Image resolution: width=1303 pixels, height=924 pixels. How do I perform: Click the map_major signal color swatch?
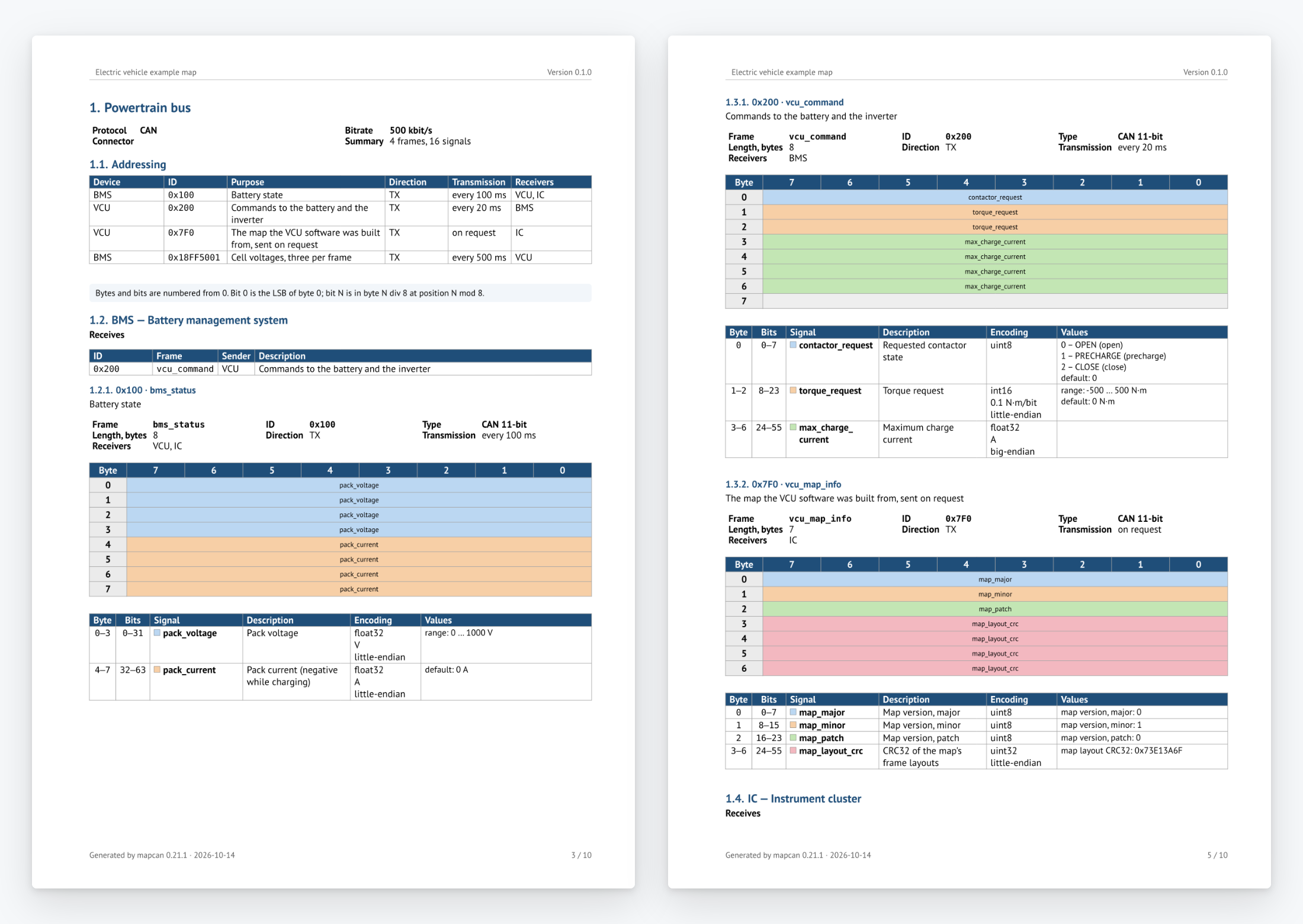click(793, 712)
